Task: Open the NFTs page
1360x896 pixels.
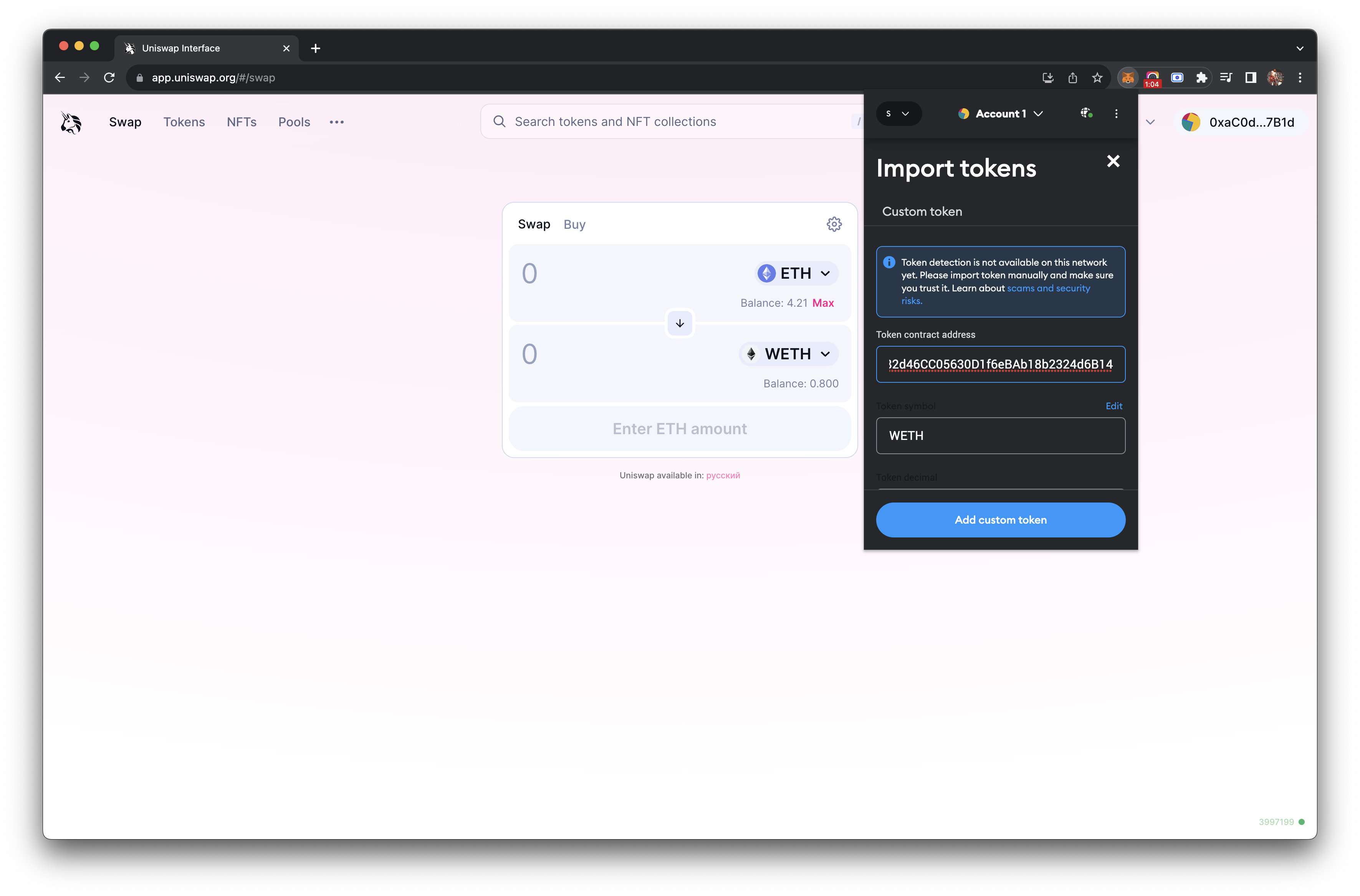Action: coord(242,122)
